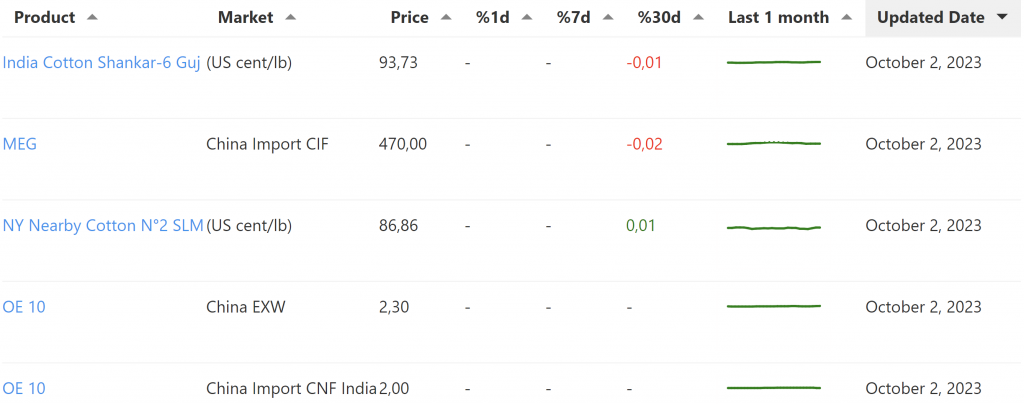Sort table by %7d arrow icon
The image size is (1024, 404).
coord(606,17)
